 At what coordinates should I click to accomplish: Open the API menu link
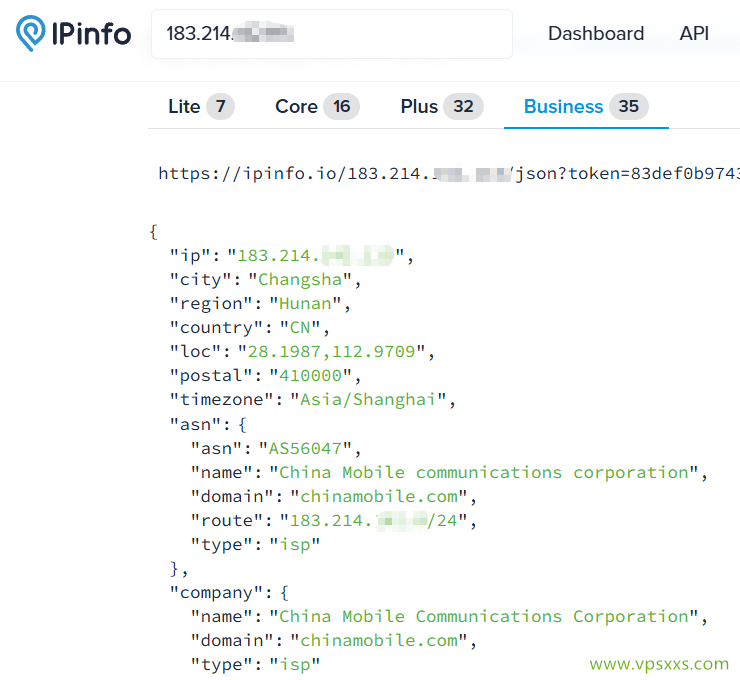point(694,34)
